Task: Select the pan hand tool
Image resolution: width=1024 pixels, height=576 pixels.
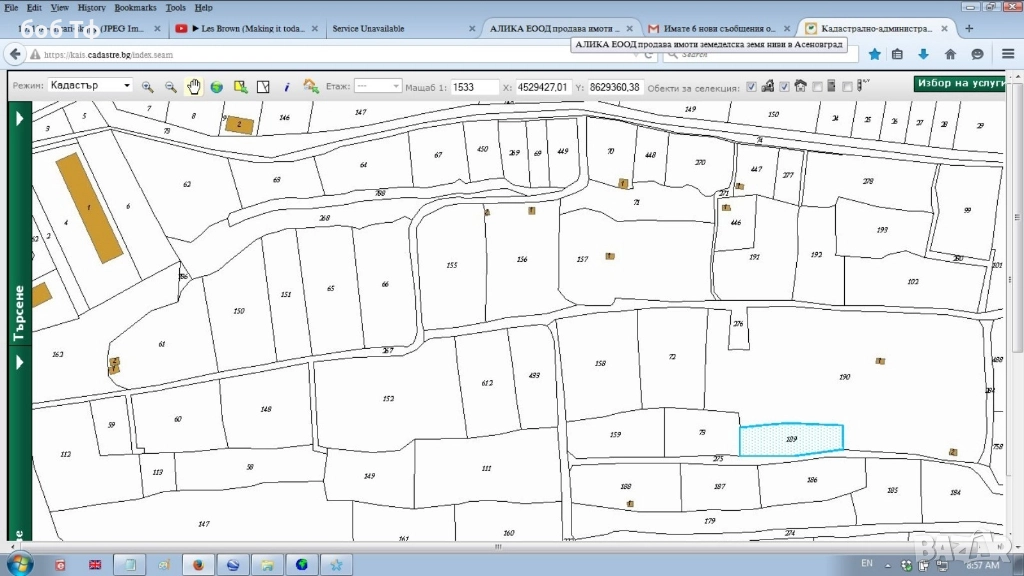Action: (194, 87)
